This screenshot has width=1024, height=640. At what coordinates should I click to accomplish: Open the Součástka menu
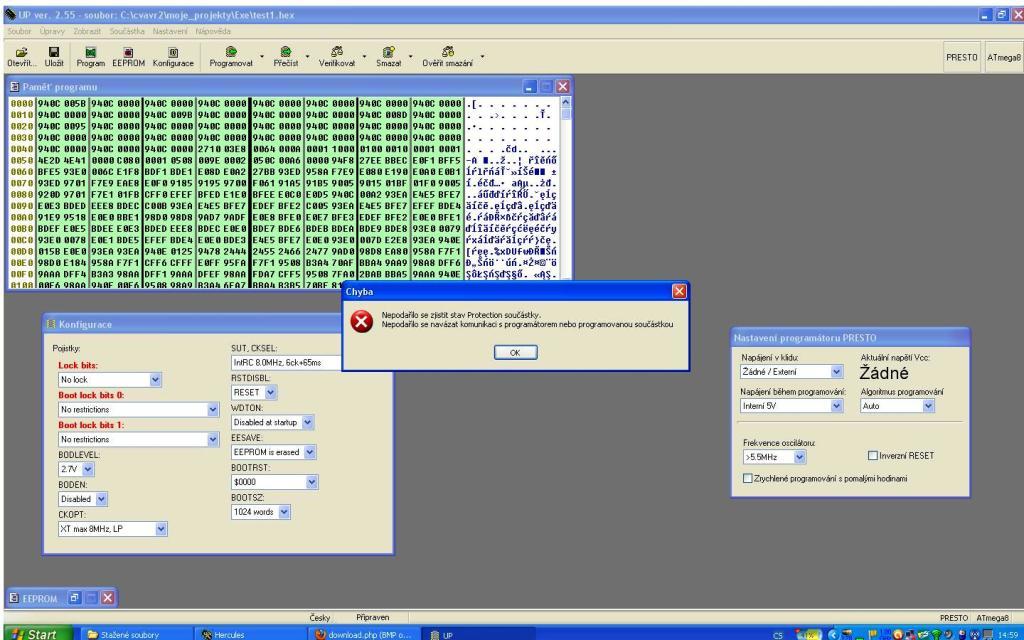[127, 31]
